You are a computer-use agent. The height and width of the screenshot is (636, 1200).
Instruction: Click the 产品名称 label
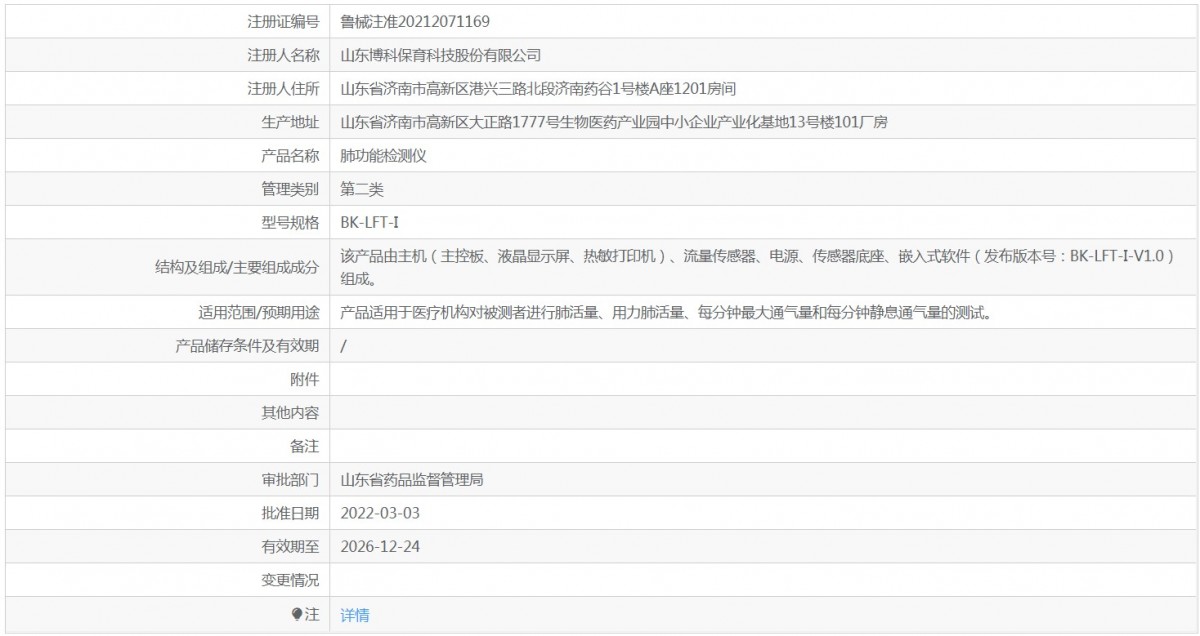(290, 156)
